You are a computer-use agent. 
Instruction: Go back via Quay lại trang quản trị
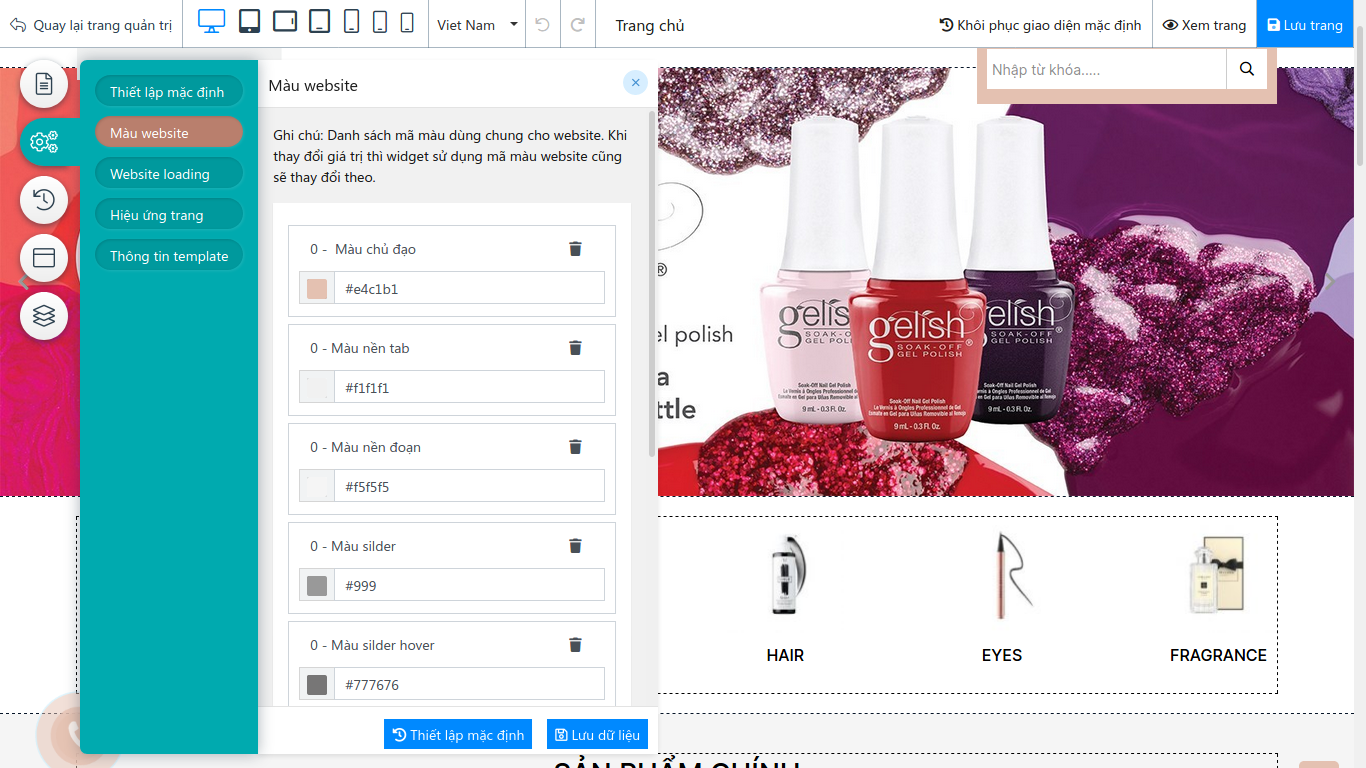(x=91, y=25)
